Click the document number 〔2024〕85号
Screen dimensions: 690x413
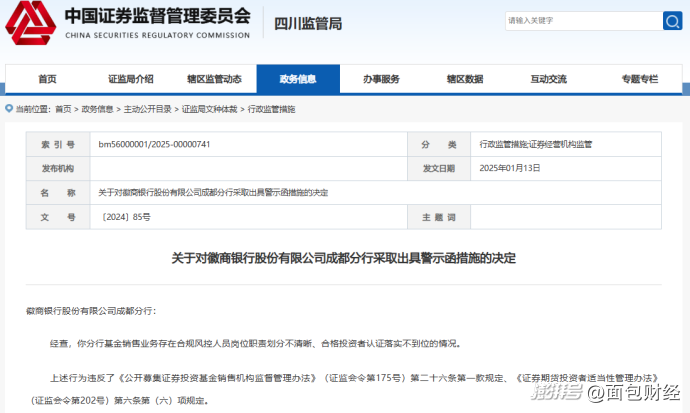pos(125,217)
